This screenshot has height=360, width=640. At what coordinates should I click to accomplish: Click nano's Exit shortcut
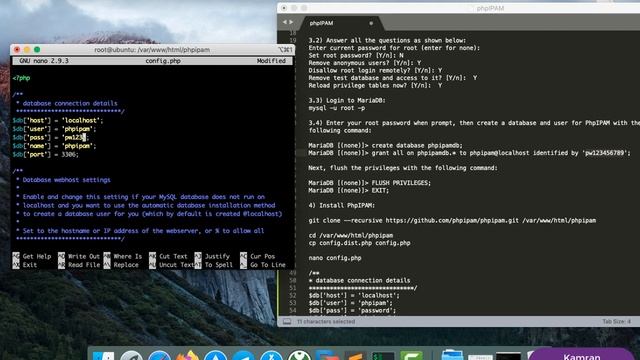(x=25, y=265)
